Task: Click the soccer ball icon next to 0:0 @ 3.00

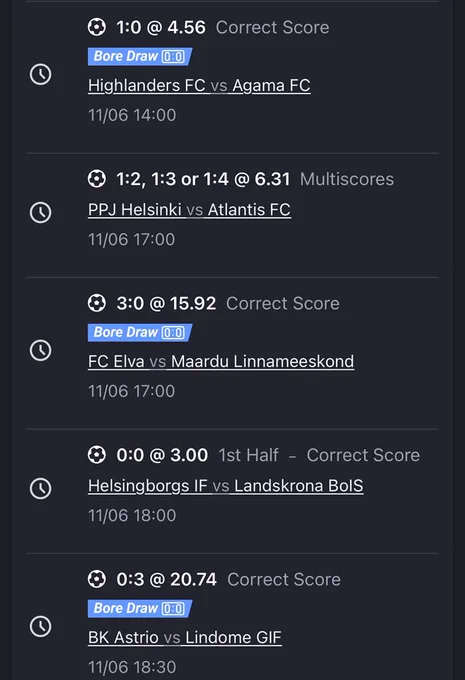Action: [96, 455]
